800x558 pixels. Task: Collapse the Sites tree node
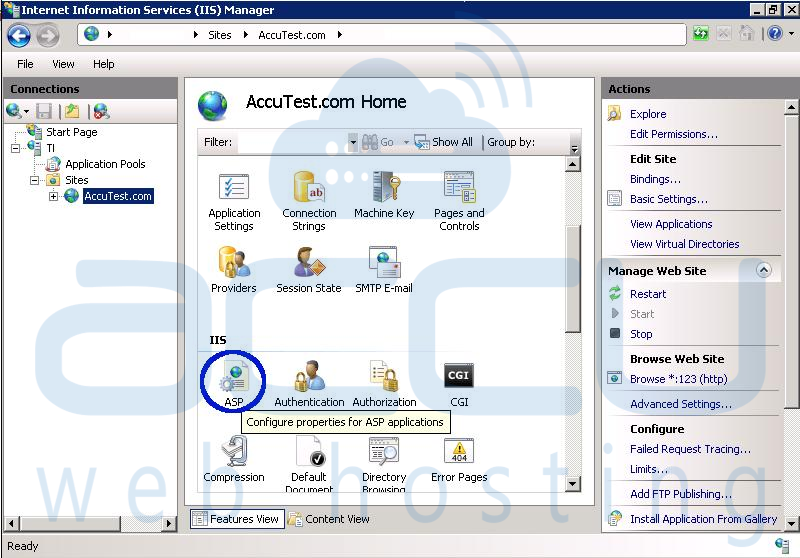(34, 180)
